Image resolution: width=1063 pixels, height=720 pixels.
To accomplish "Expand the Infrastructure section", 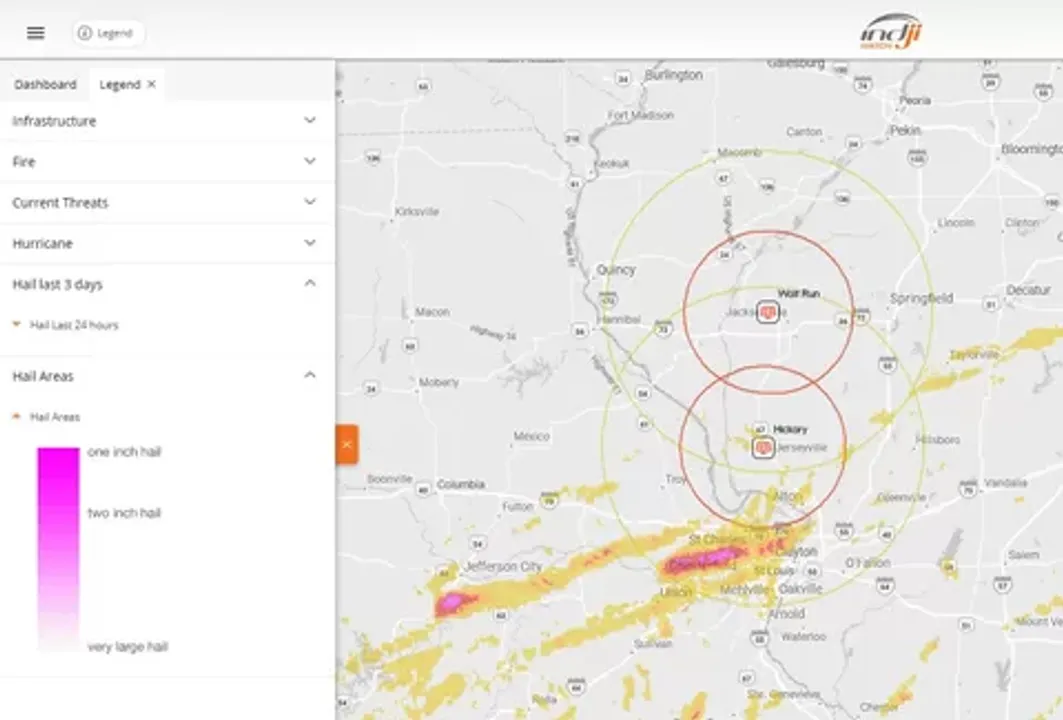I will click(x=310, y=120).
